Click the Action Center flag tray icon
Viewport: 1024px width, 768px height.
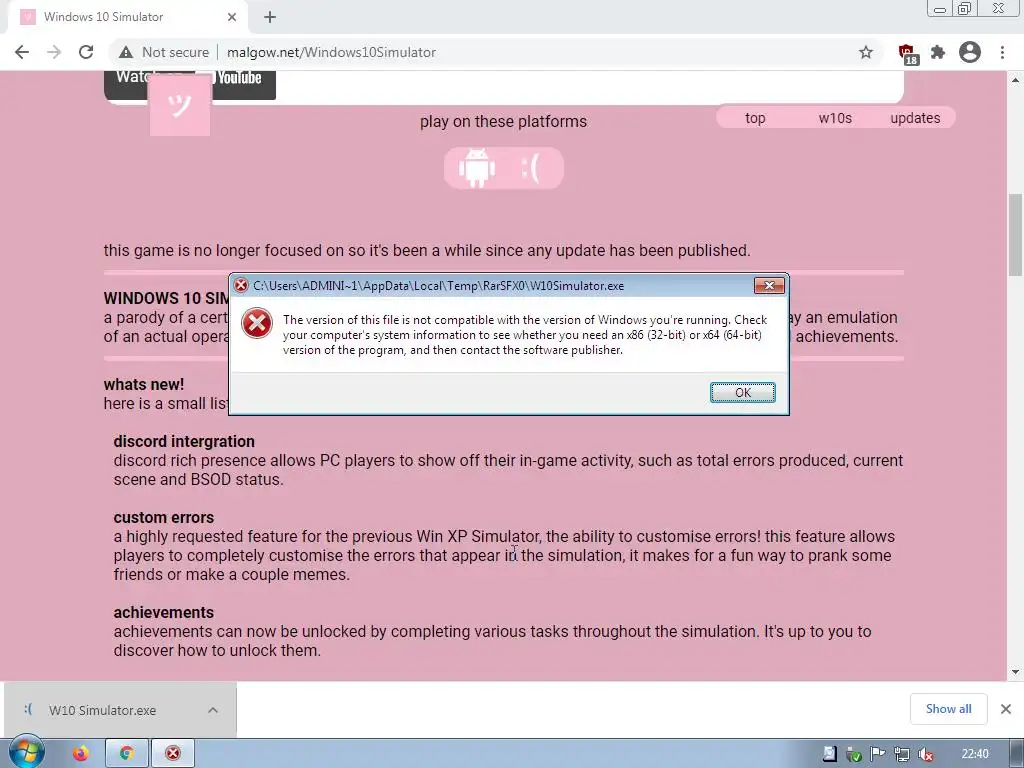point(878,754)
